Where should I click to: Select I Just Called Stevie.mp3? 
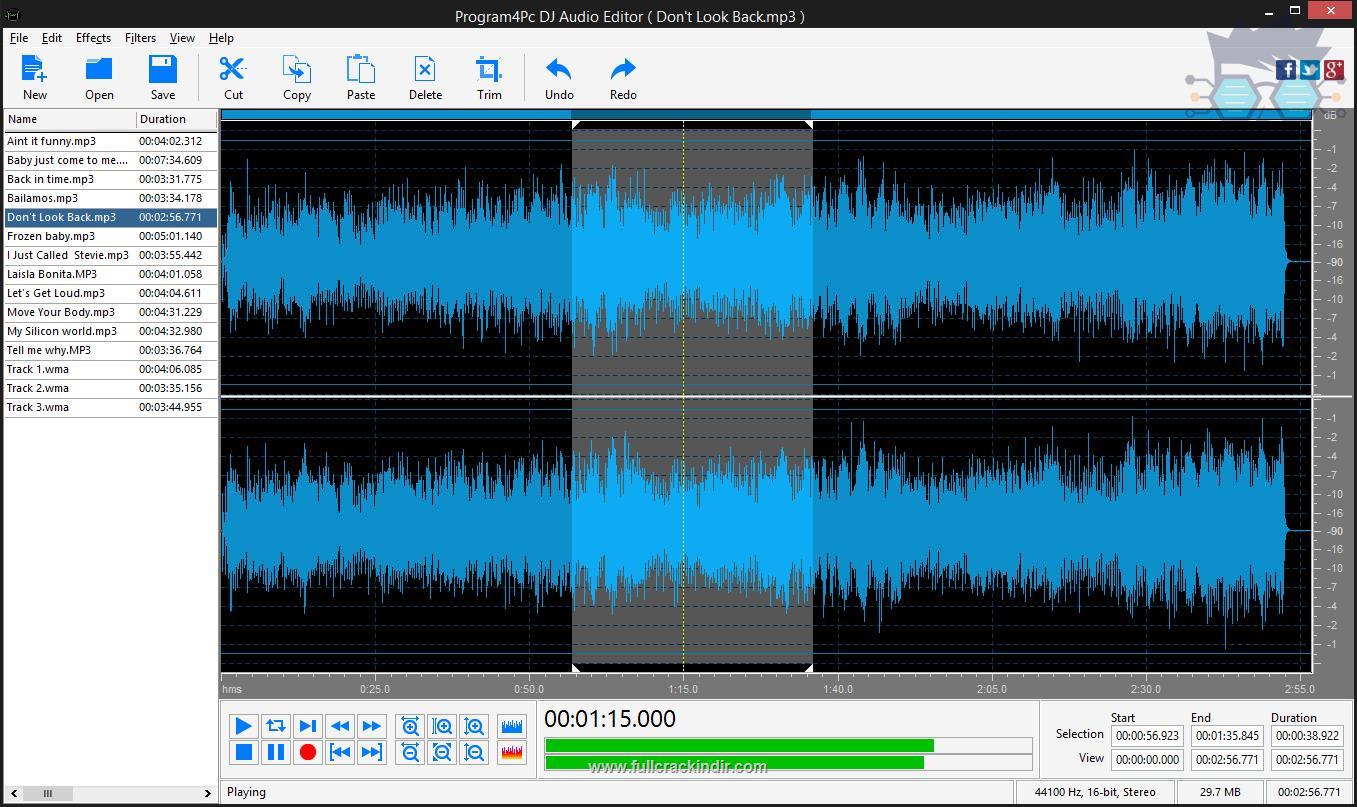point(110,255)
